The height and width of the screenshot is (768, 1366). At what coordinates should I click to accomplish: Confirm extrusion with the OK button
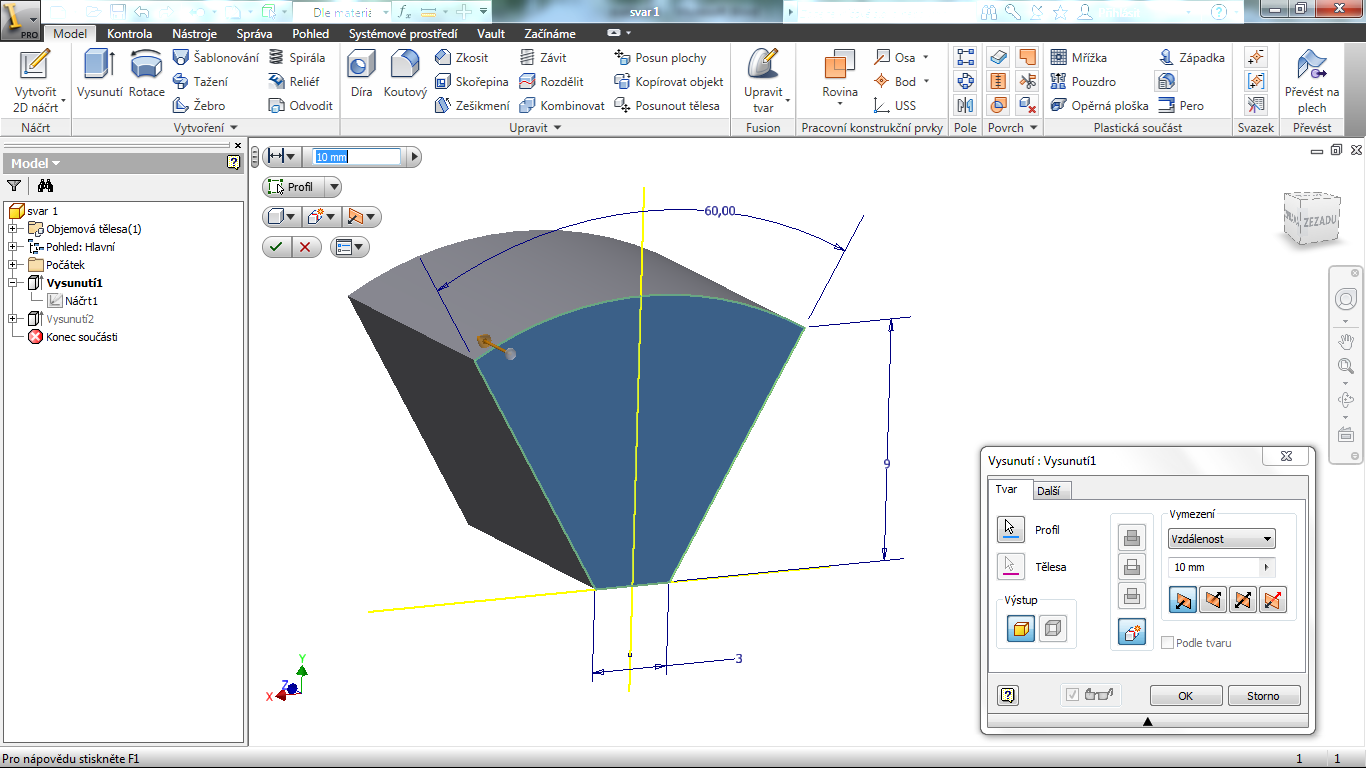tap(1185, 696)
